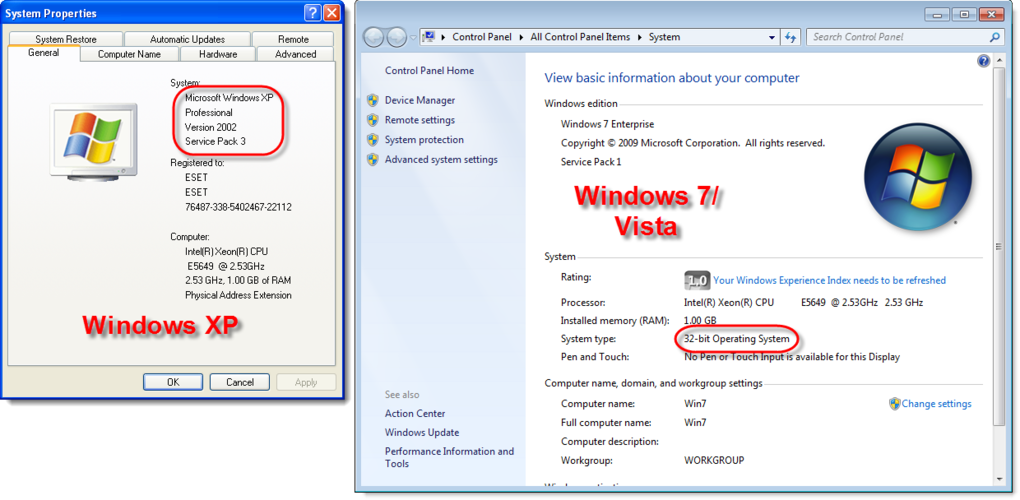Switch to the Hardware tab
Screen dimensions: 1020x500
218,55
